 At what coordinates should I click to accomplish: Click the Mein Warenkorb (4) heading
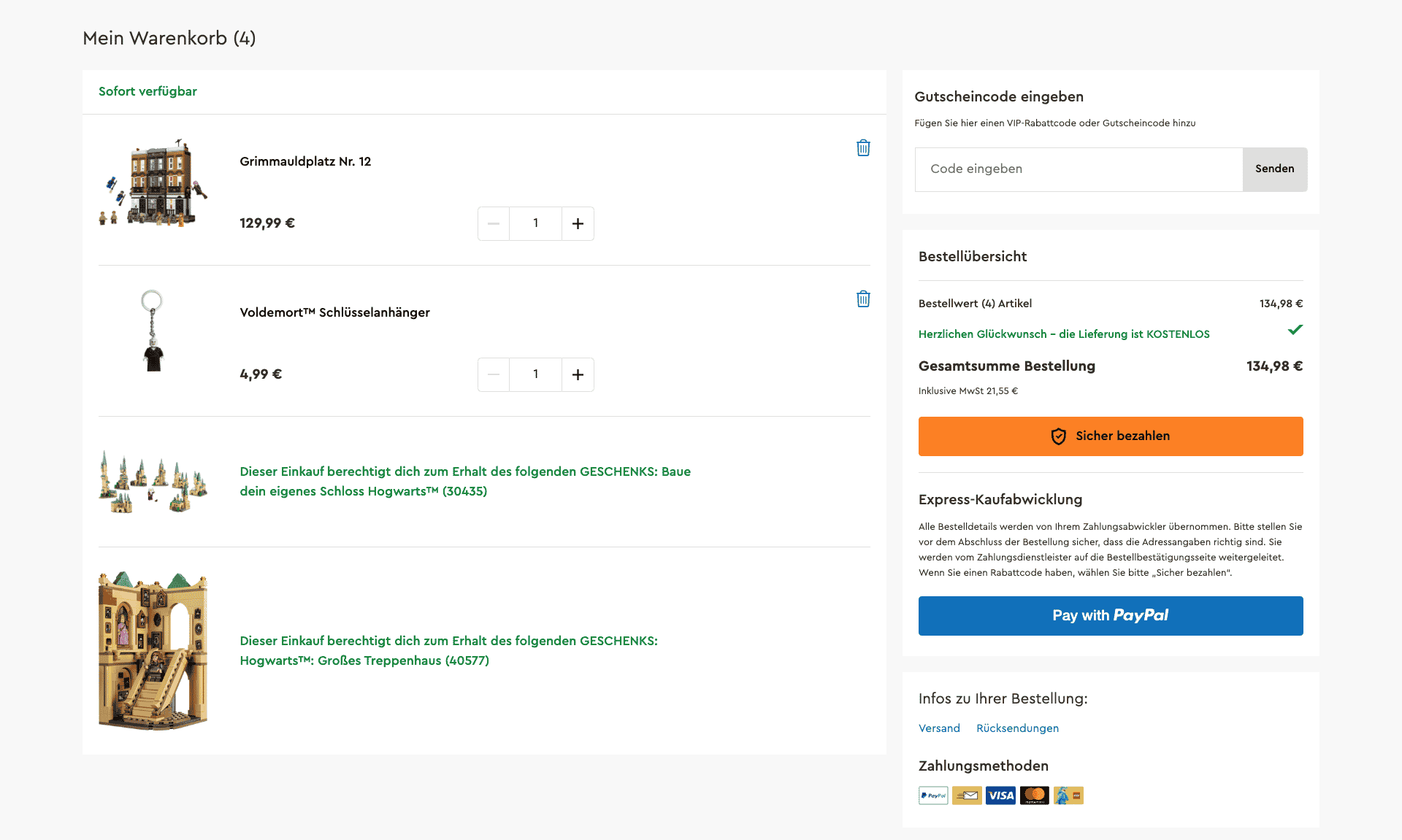tap(169, 39)
